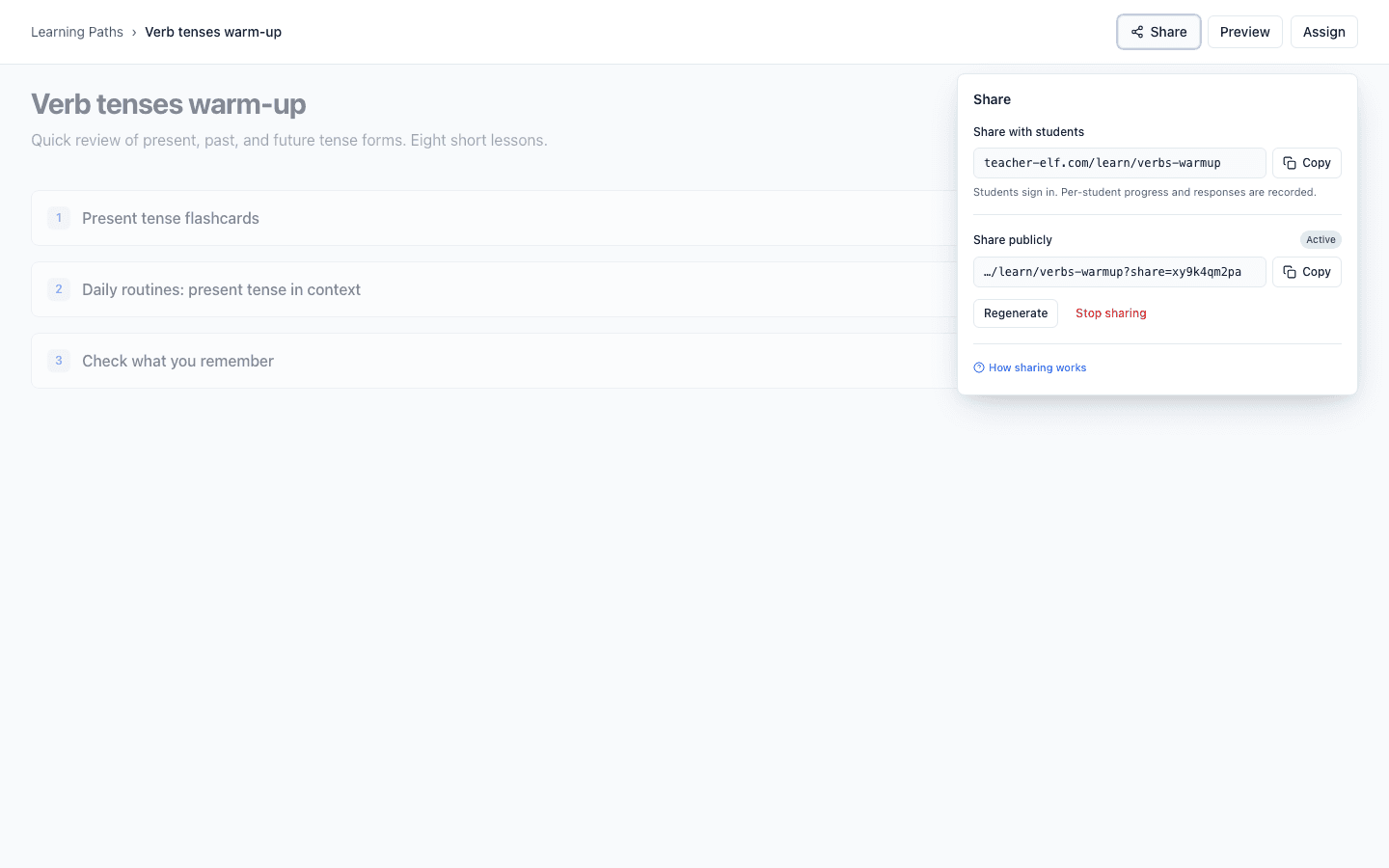Click the student link field teacher-elf.com/learn/verbs-warmup
Image resolution: width=1389 pixels, height=868 pixels.
[1119, 163]
